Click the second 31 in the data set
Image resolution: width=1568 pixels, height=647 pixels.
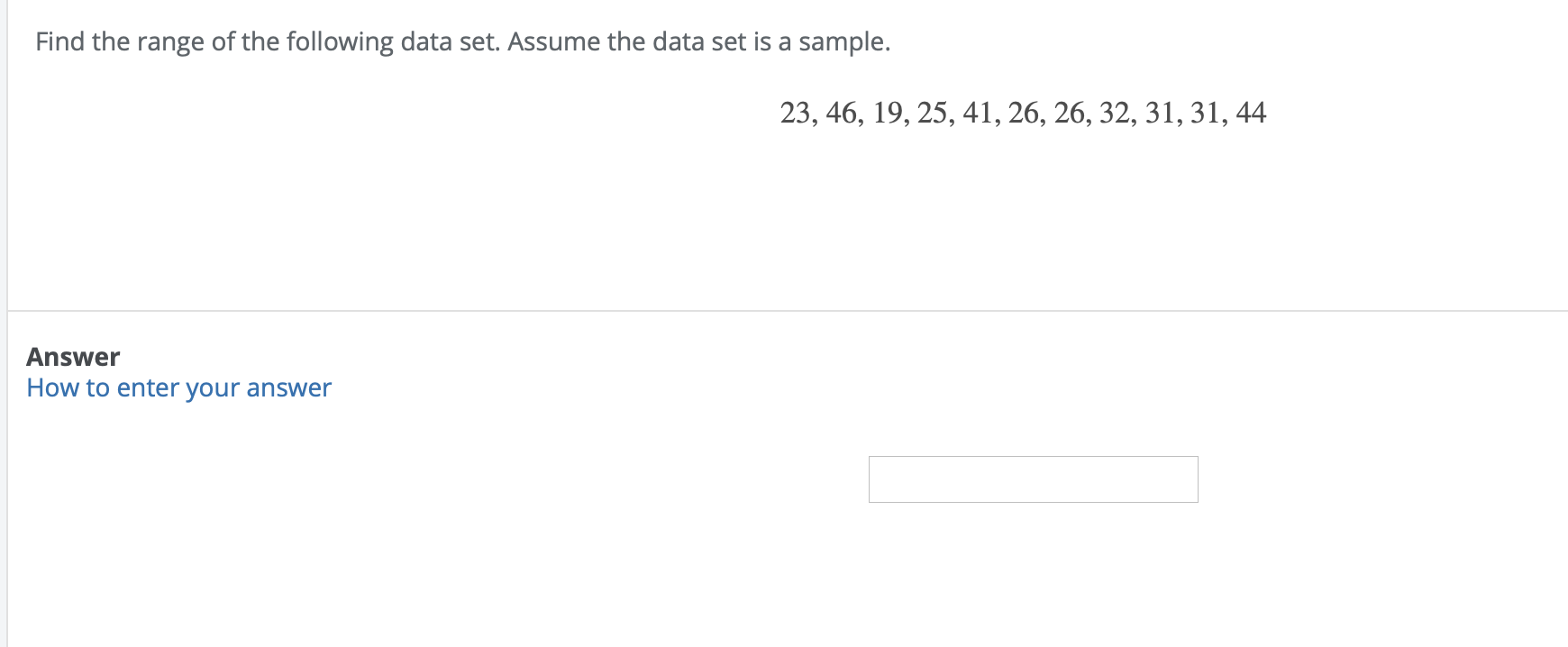pyautogui.click(x=1206, y=113)
